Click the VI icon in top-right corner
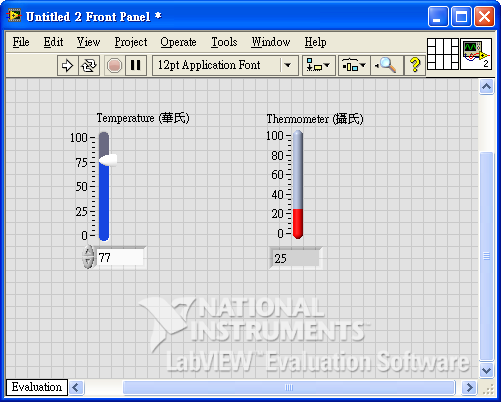This screenshot has height=402, width=501. click(x=476, y=54)
